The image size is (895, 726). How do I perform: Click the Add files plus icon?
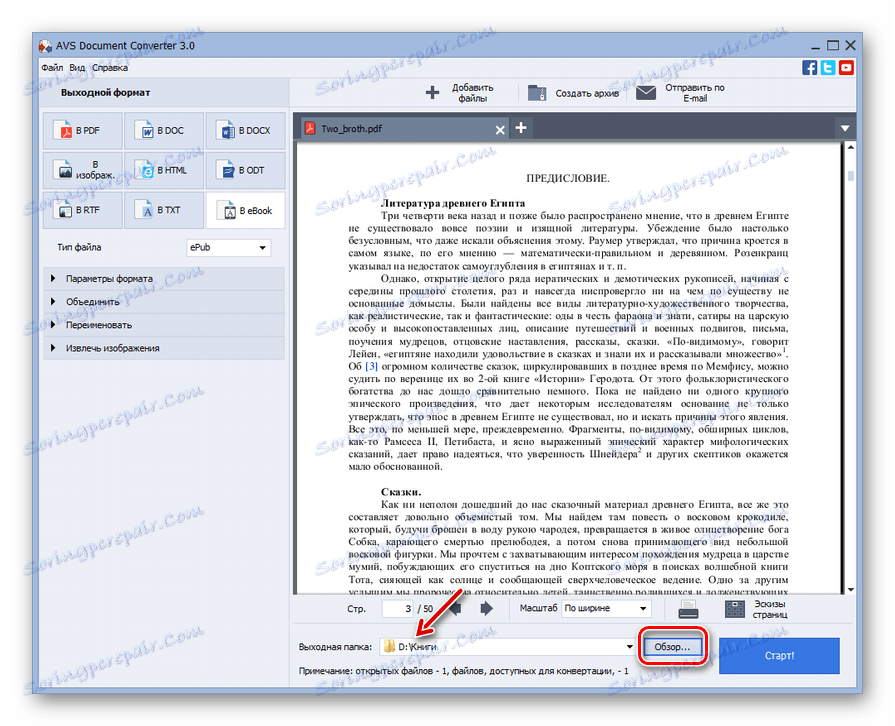click(433, 92)
